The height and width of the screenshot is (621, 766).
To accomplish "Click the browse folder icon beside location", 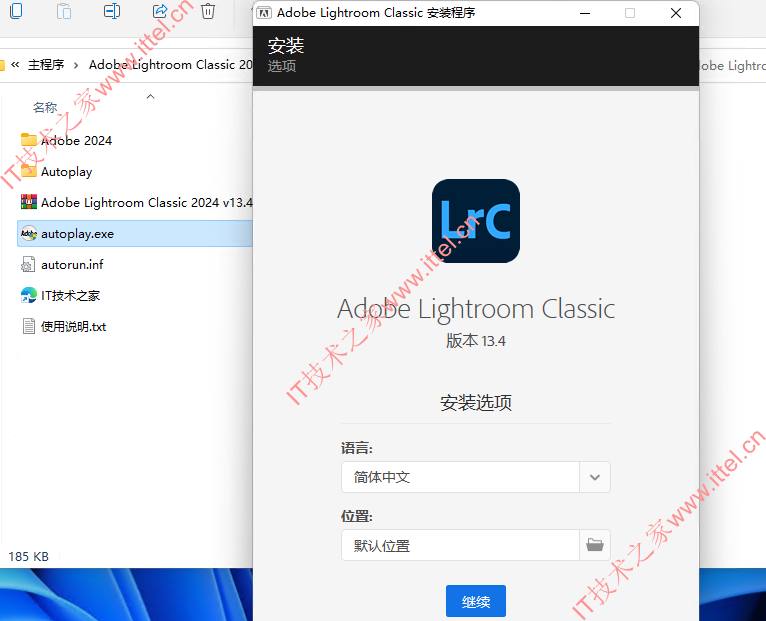I will pyautogui.click(x=595, y=545).
